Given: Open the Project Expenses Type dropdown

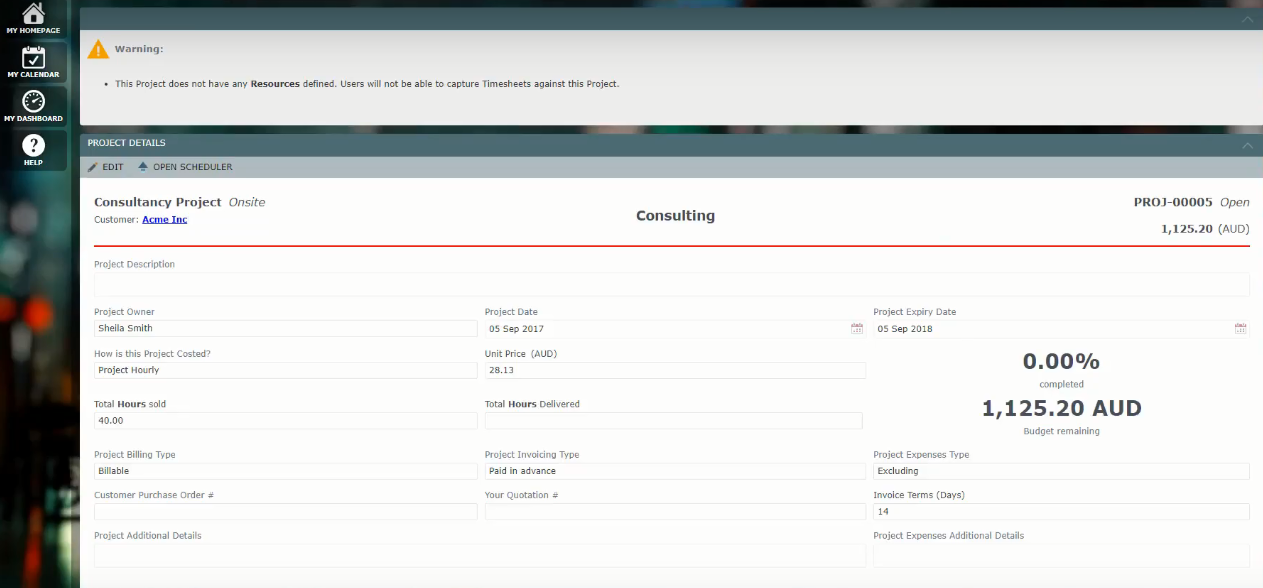Looking at the screenshot, I should [x=1060, y=470].
